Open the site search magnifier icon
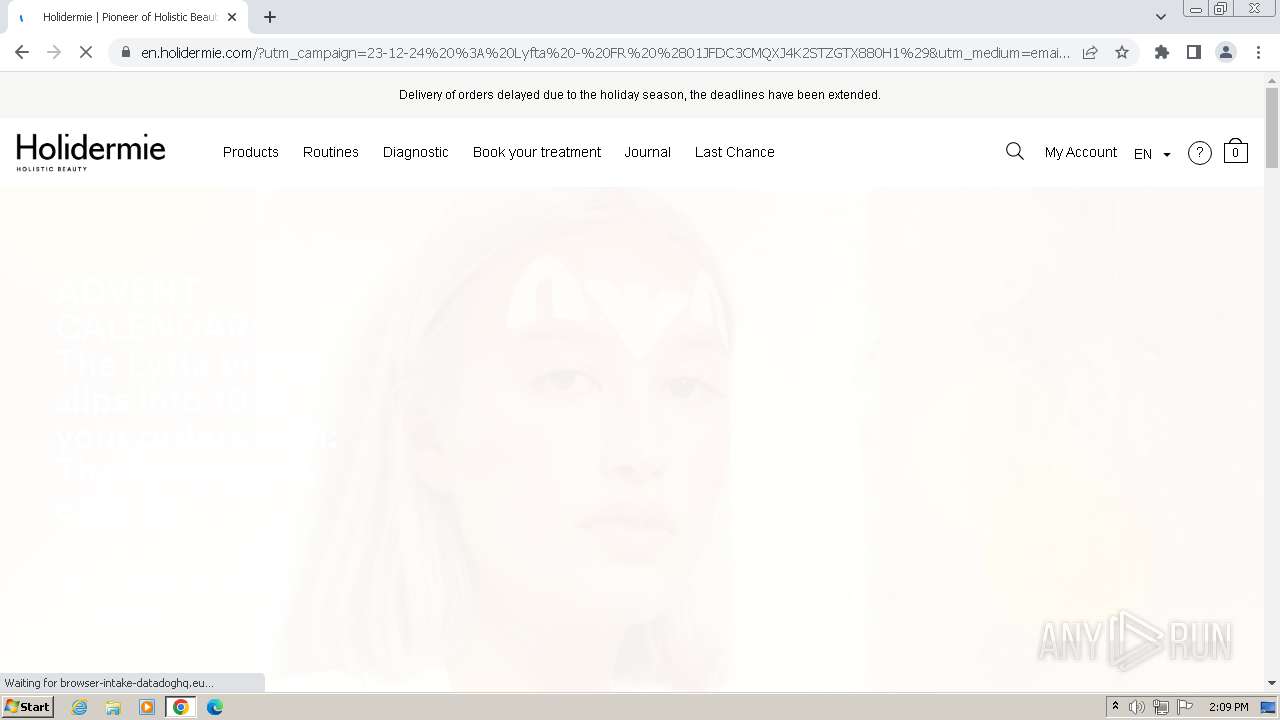This screenshot has width=1280, height=720. point(1014,151)
